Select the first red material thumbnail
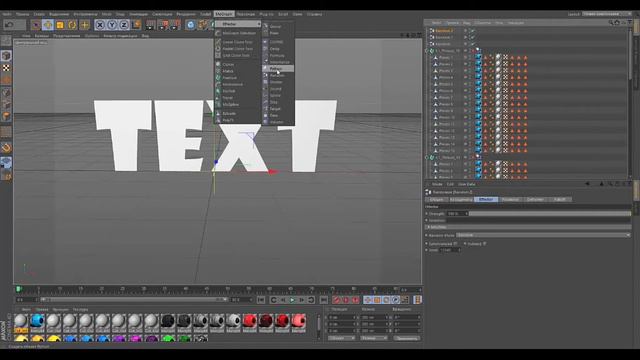 click(249, 321)
